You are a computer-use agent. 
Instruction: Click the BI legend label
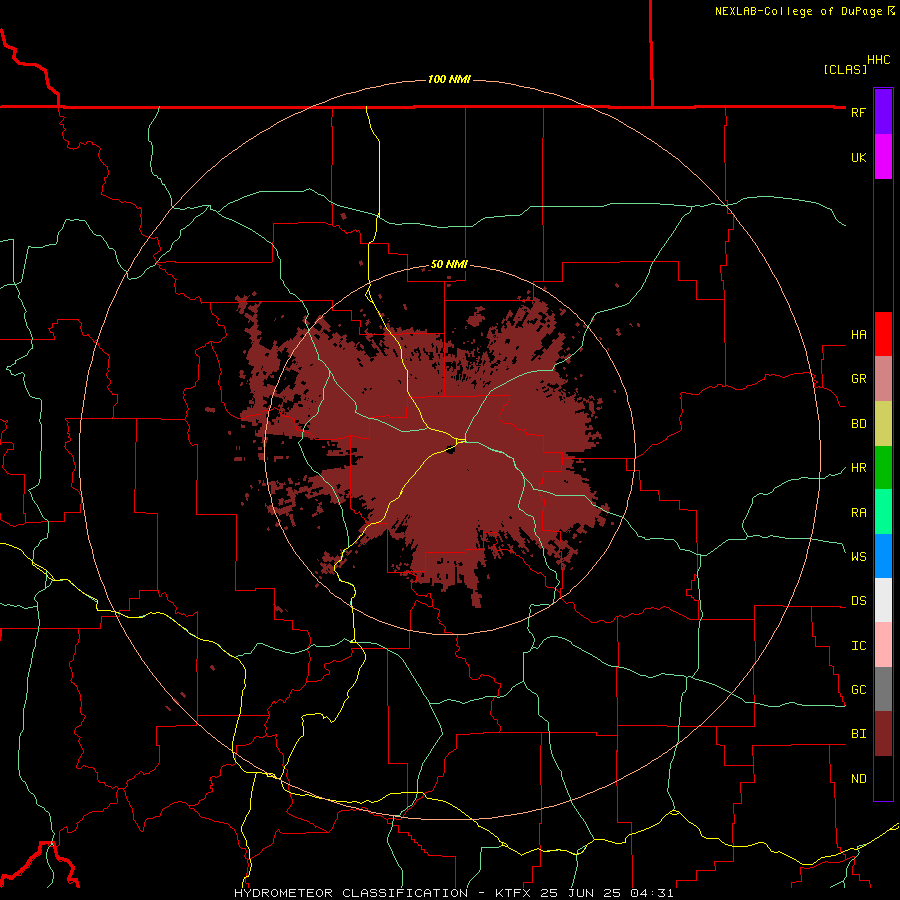858,734
